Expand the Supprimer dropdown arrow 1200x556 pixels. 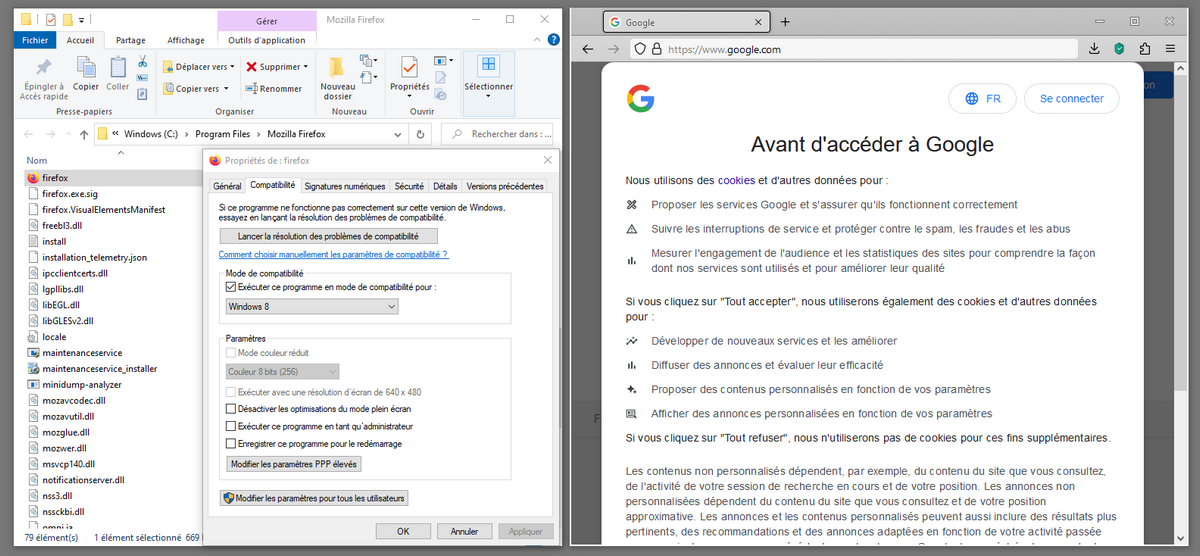pyautogui.click(x=305, y=67)
